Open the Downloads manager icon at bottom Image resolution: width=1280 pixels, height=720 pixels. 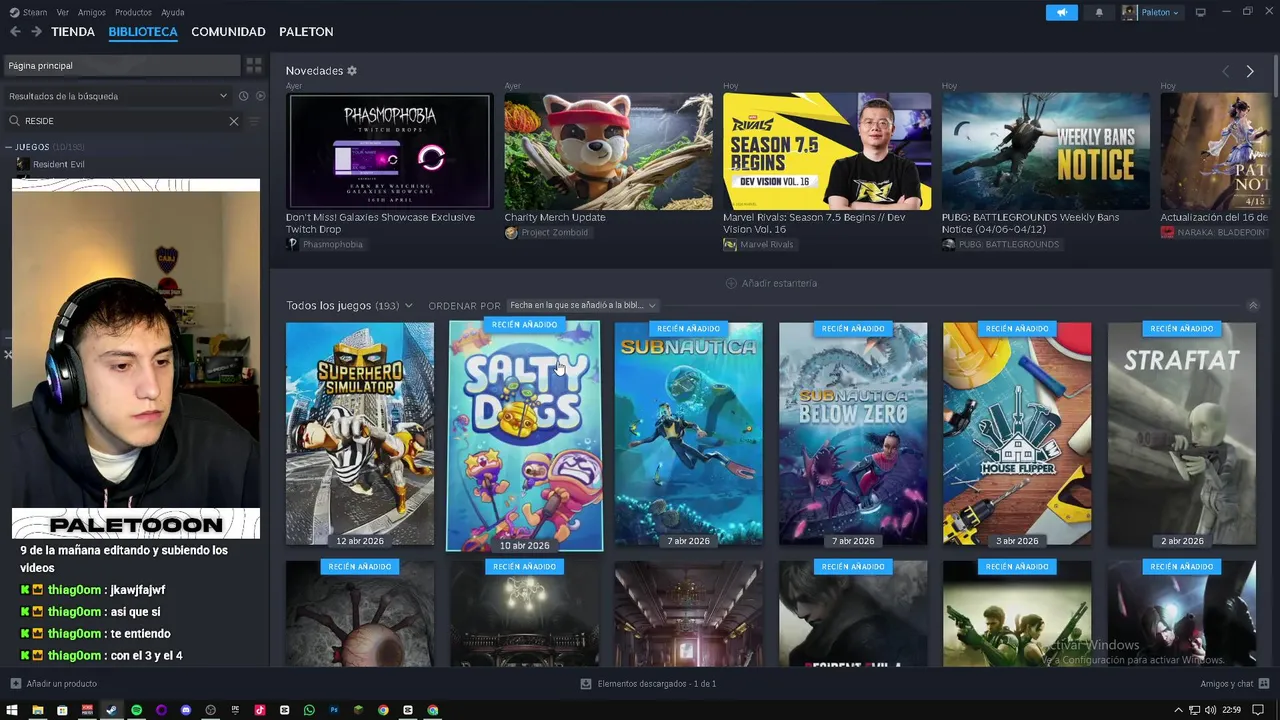(x=586, y=684)
